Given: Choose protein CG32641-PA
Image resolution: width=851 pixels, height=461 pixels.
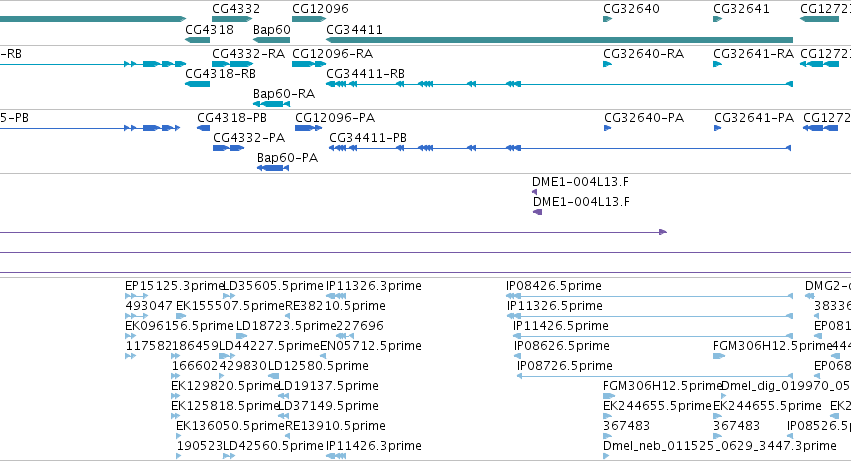Looking at the screenshot, I should (753, 118).
